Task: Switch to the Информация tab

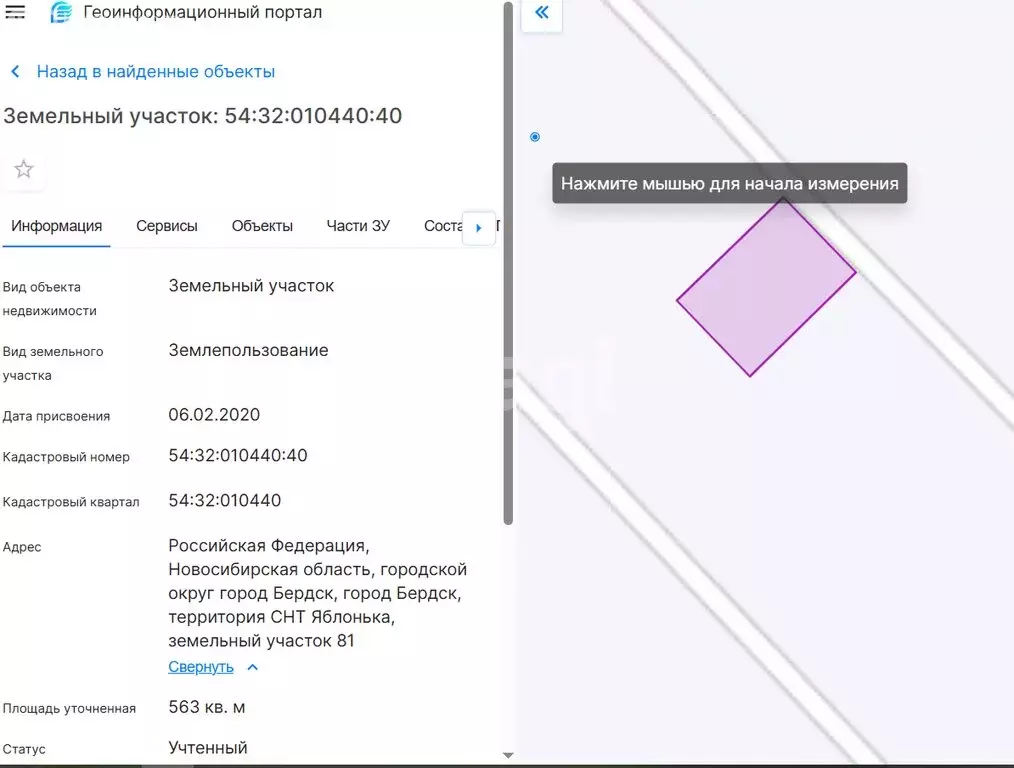Action: point(56,226)
